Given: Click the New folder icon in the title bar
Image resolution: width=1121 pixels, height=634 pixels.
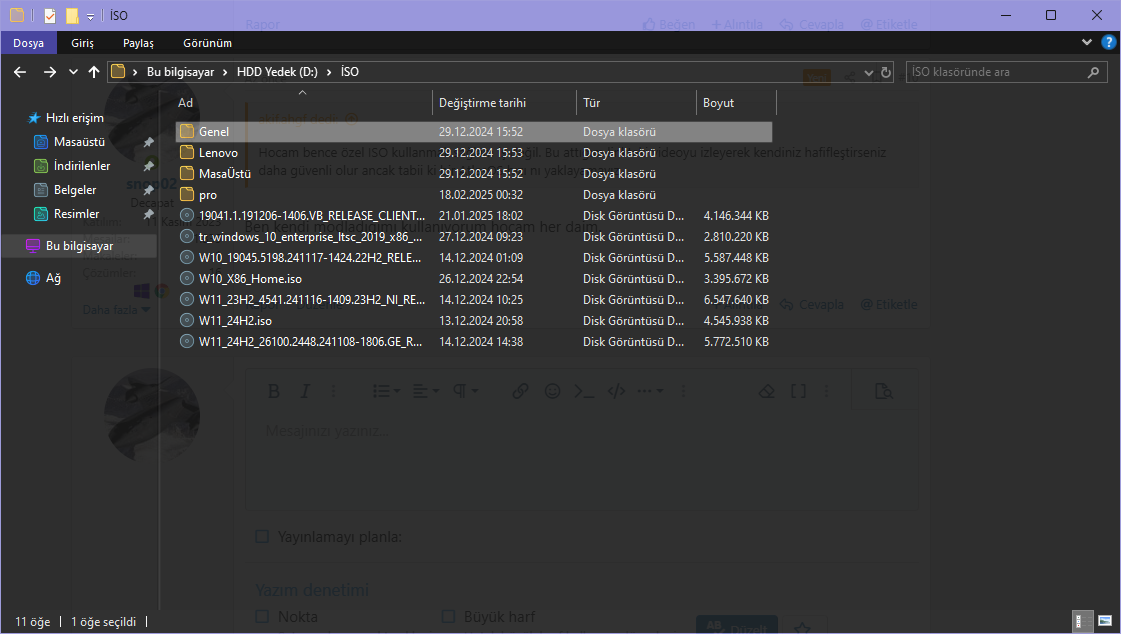Looking at the screenshot, I should (x=72, y=15).
